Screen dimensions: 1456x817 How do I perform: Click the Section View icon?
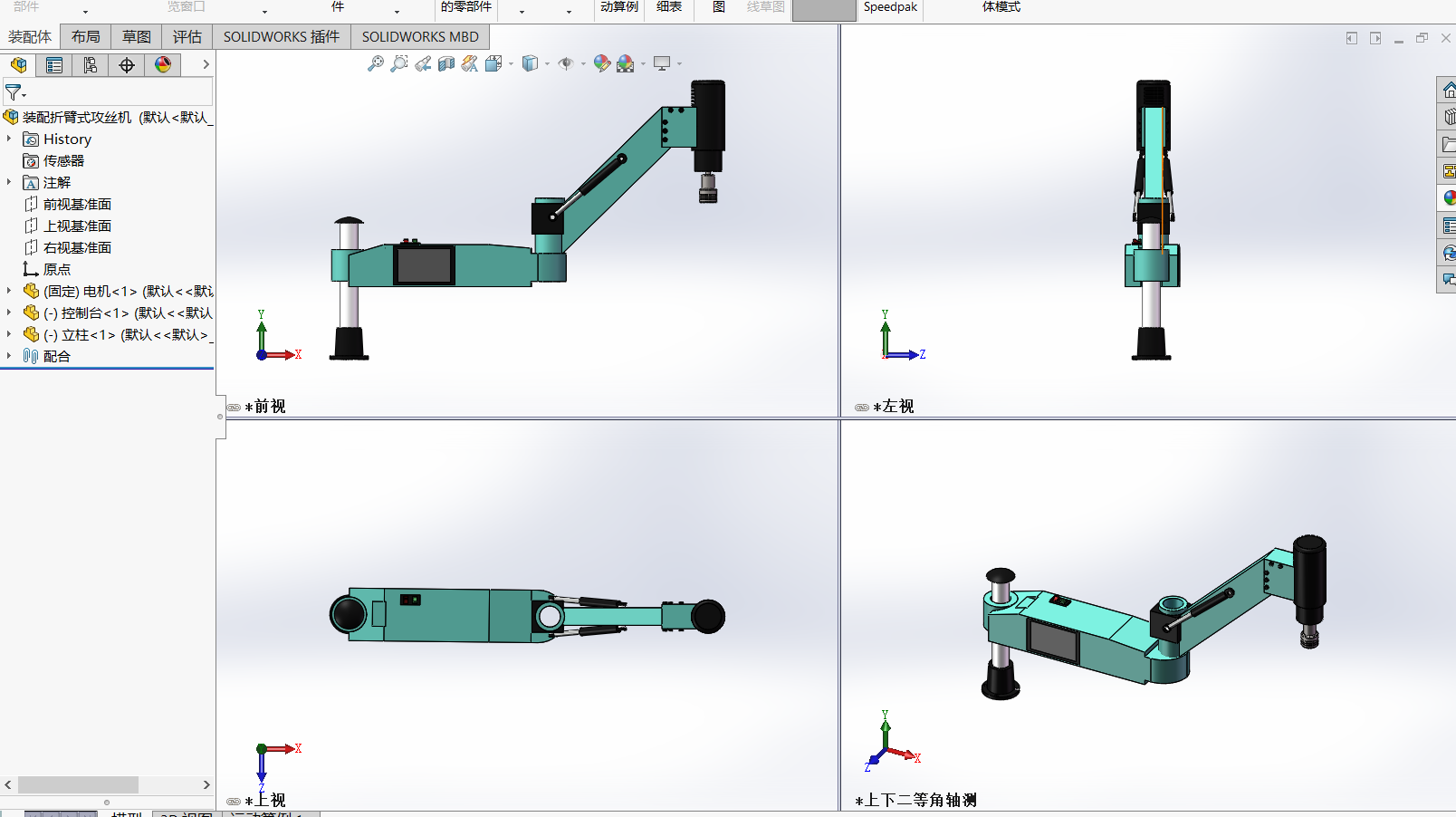(446, 63)
